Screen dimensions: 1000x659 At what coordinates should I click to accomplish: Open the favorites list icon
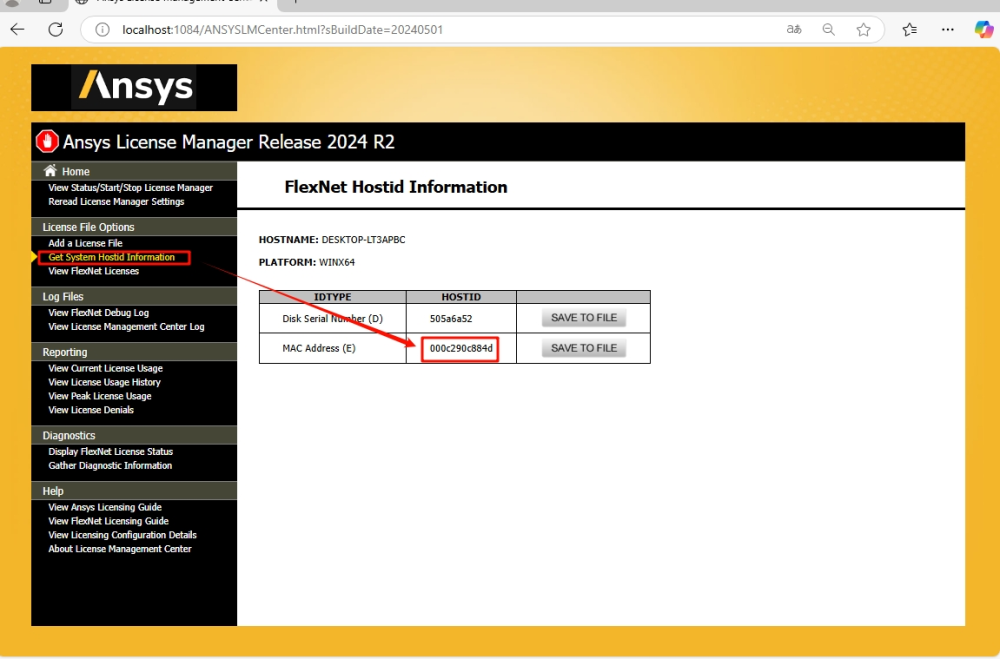click(x=909, y=30)
